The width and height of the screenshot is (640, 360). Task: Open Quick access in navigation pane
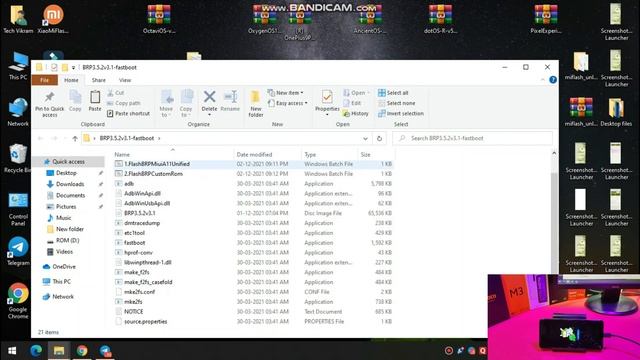[68, 162]
